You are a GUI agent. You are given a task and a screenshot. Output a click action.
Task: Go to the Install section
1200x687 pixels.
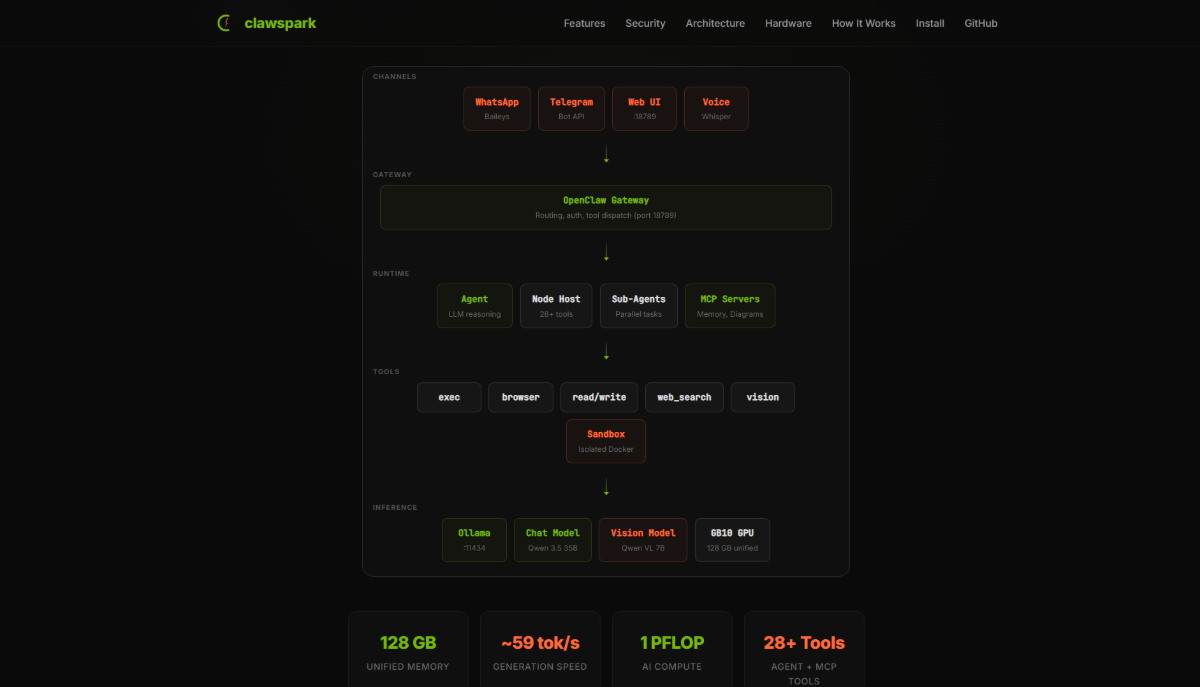(930, 23)
